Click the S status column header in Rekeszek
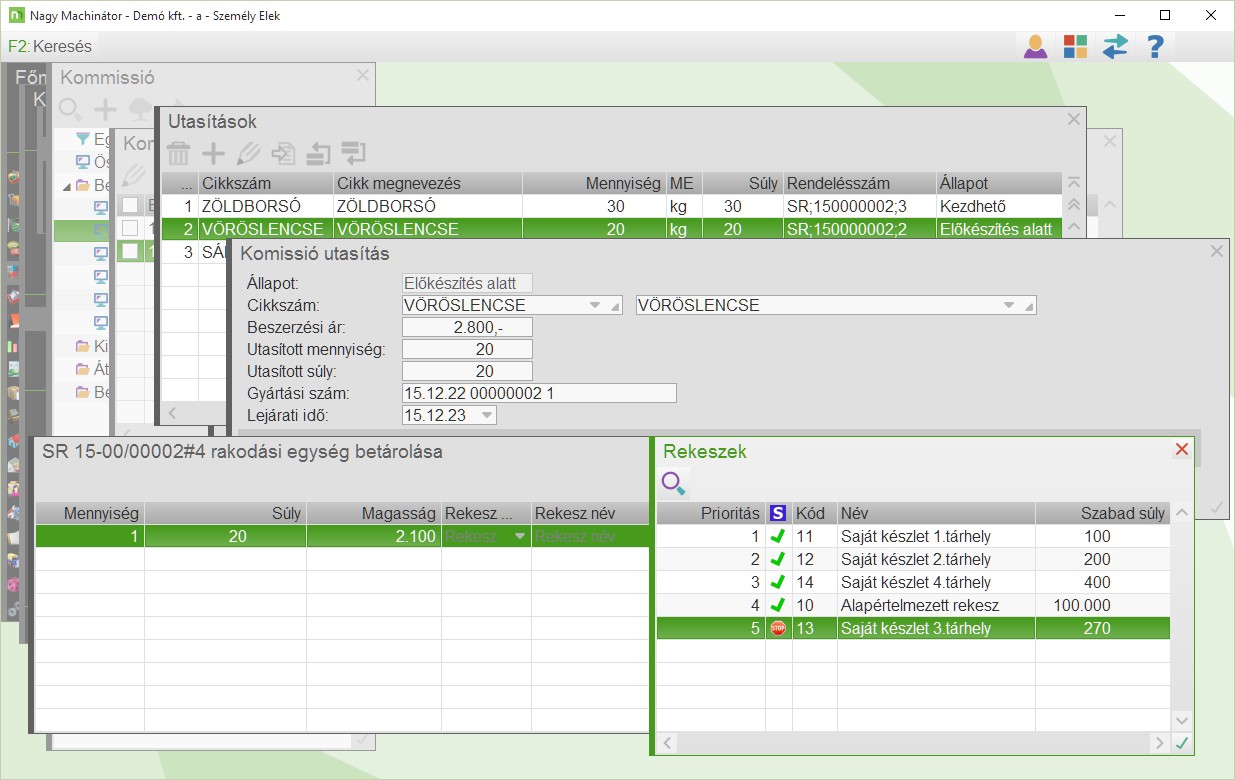 (778, 513)
